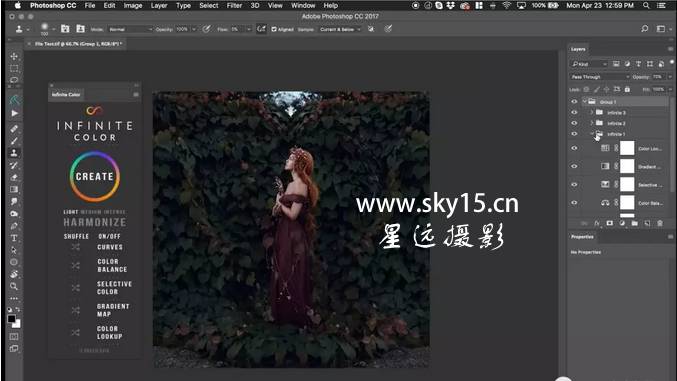Screen dimensions: 677x381
Task: Collapse the Group 1 folder
Action: click(x=585, y=102)
